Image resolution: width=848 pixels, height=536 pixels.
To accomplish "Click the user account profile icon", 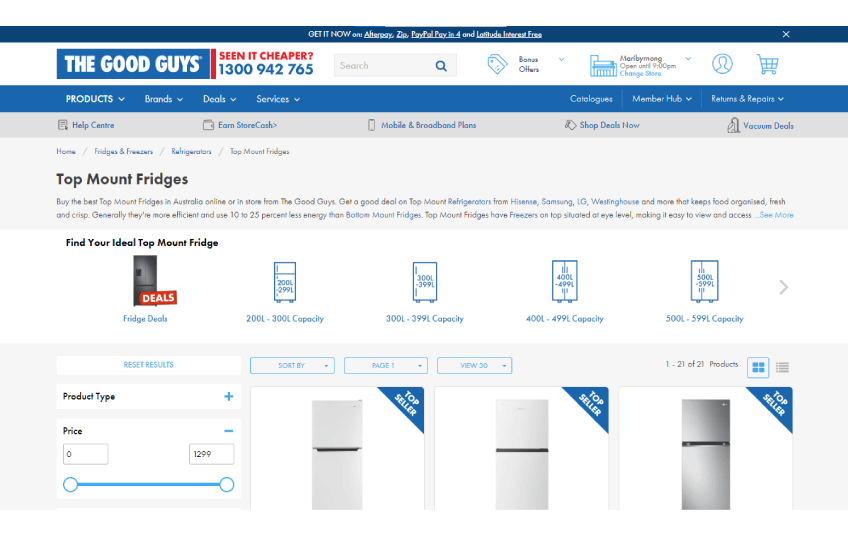I will (x=722, y=64).
